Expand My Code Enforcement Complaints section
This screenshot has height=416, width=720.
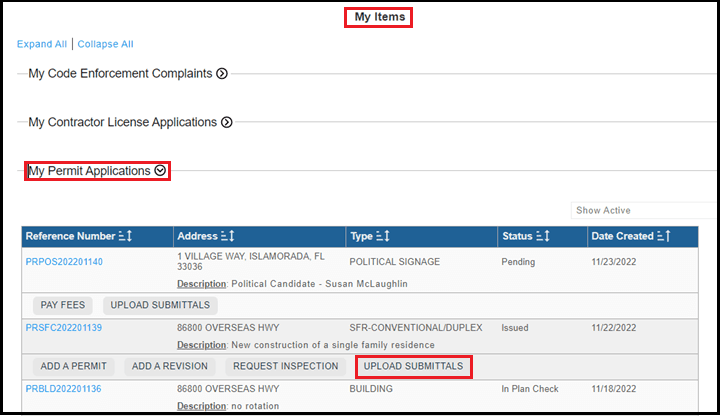[x=222, y=73]
